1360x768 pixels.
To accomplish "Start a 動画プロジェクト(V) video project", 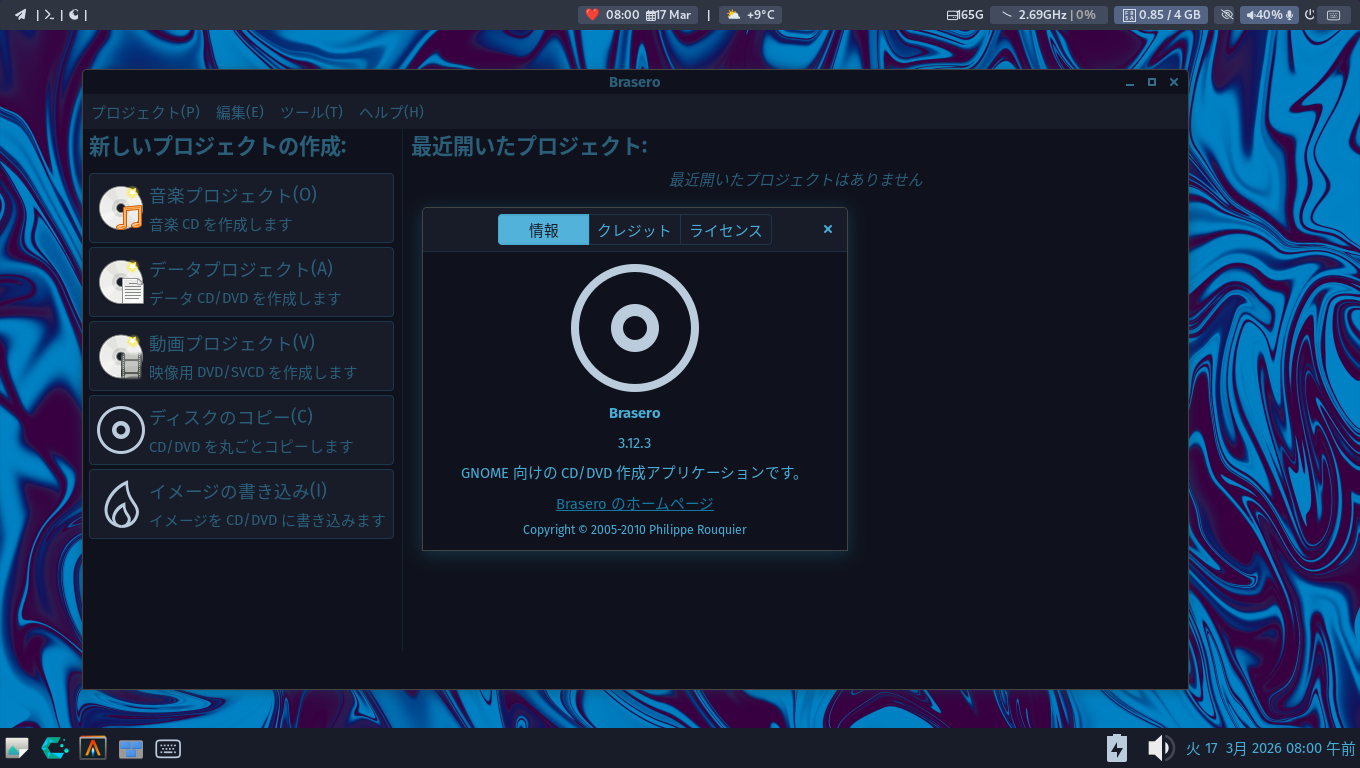I will pyautogui.click(x=241, y=356).
